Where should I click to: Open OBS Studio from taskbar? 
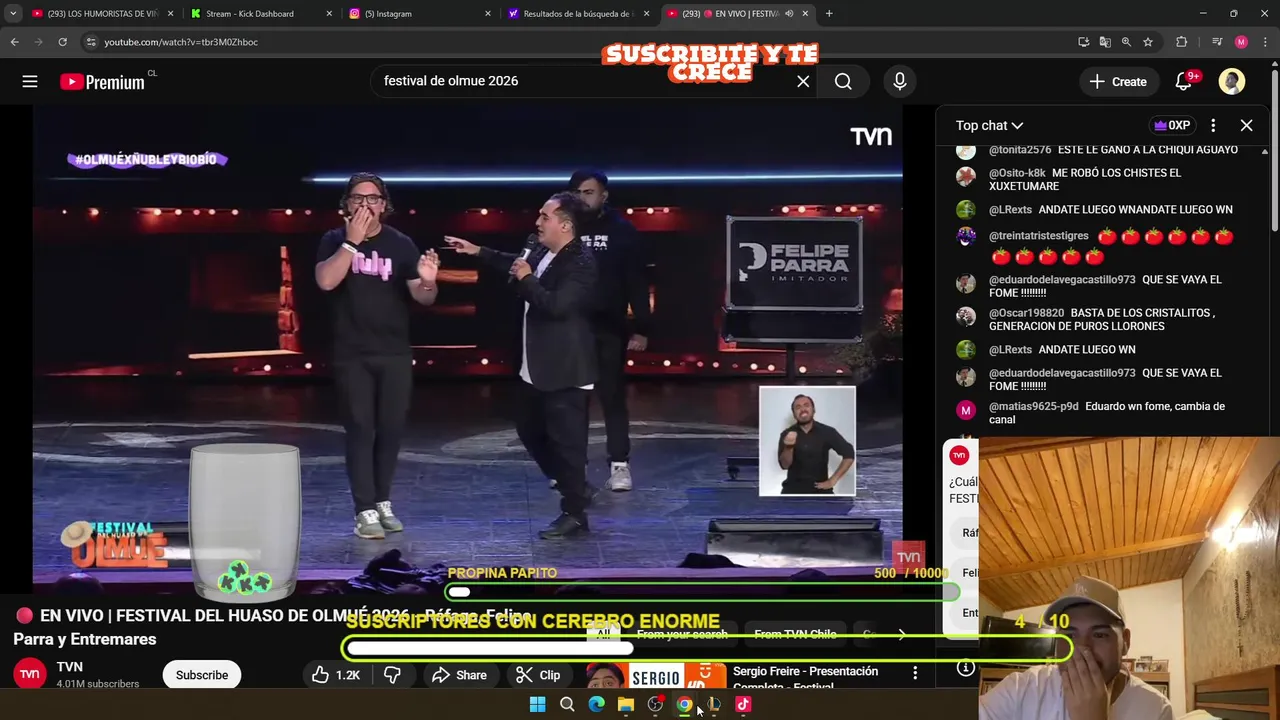pyautogui.click(x=655, y=704)
